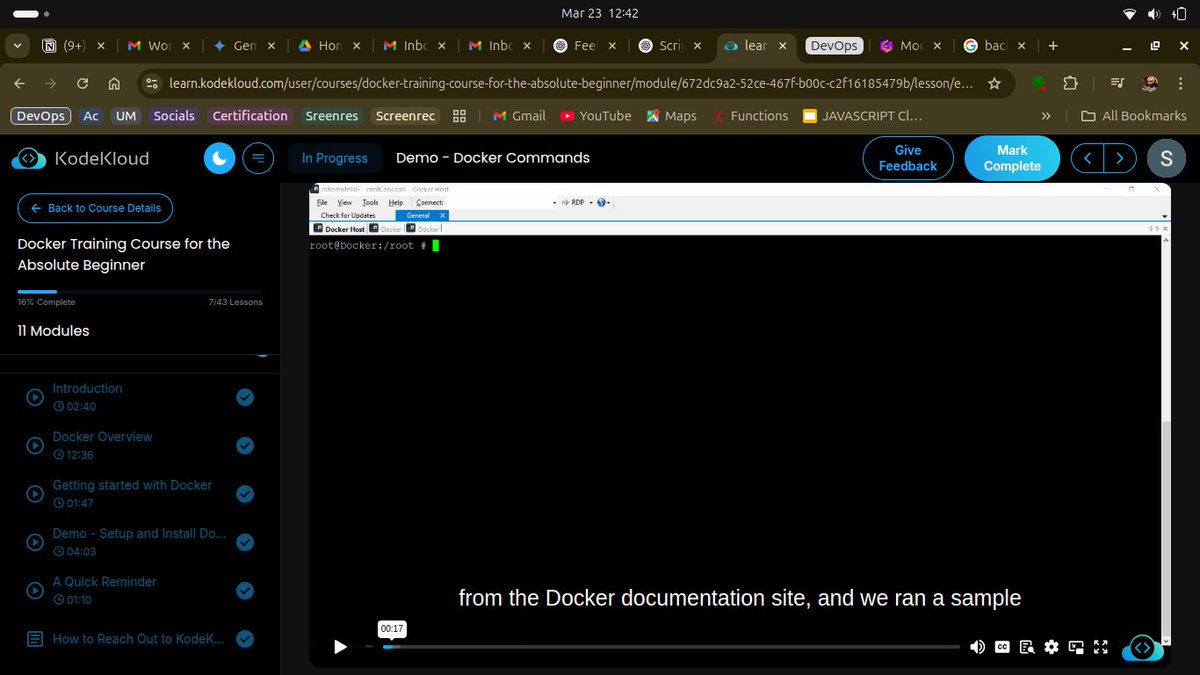Screen dimensions: 1200x675
Task: Click the course progress bar
Action: click(x=140, y=291)
